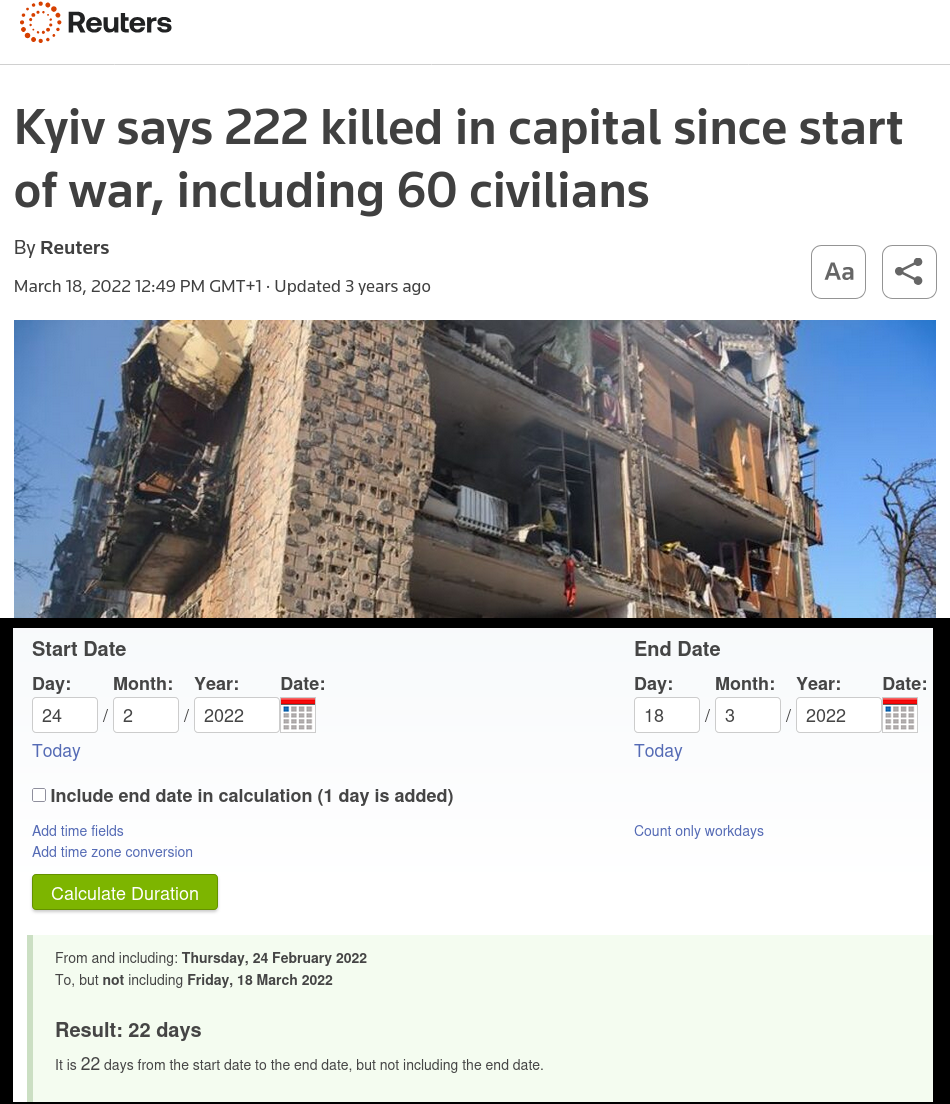950x1104 pixels.
Task: Click the Start Date Month field
Action: click(146, 715)
